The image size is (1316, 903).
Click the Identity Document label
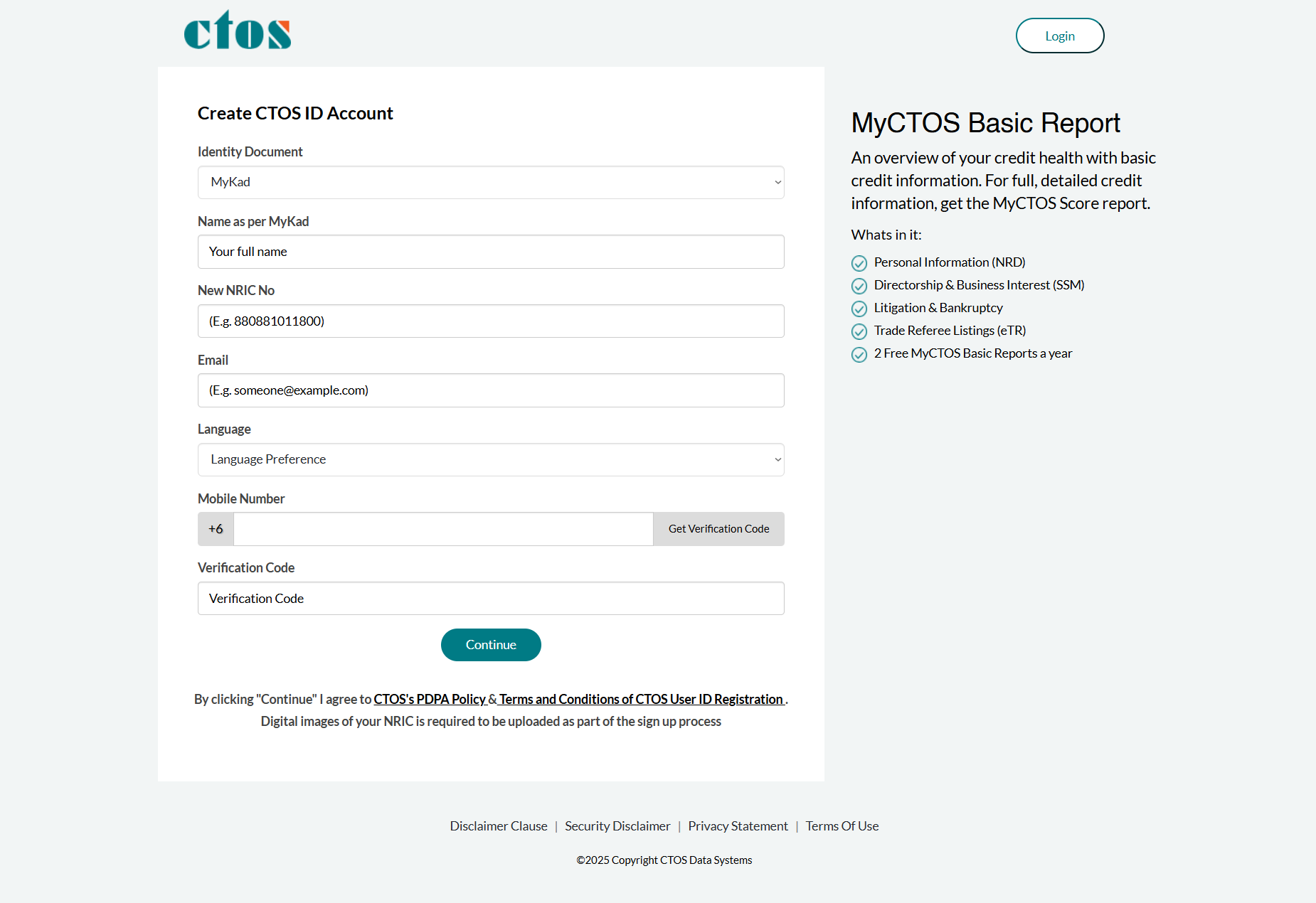(x=250, y=151)
